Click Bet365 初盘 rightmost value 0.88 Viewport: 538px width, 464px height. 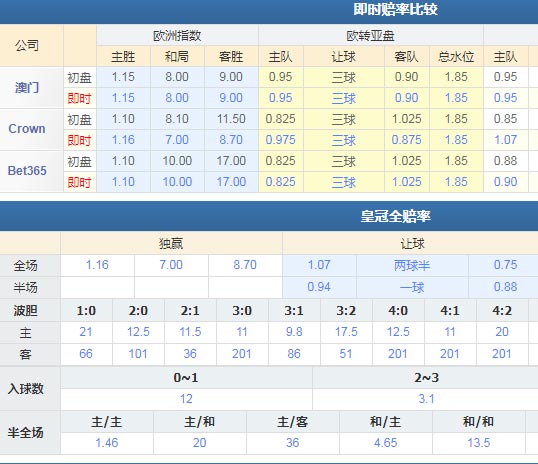505,161
